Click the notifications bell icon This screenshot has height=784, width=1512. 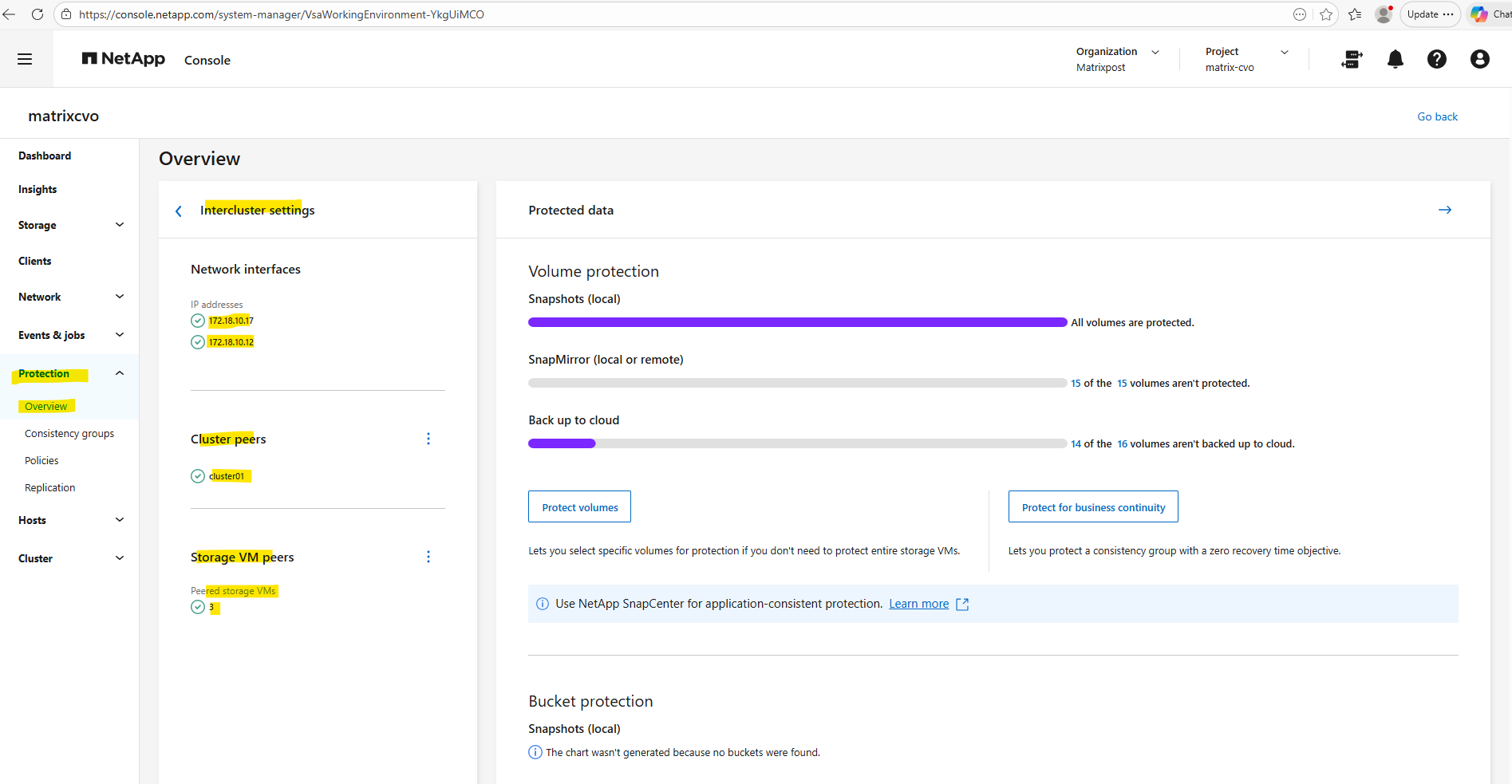[x=1395, y=59]
